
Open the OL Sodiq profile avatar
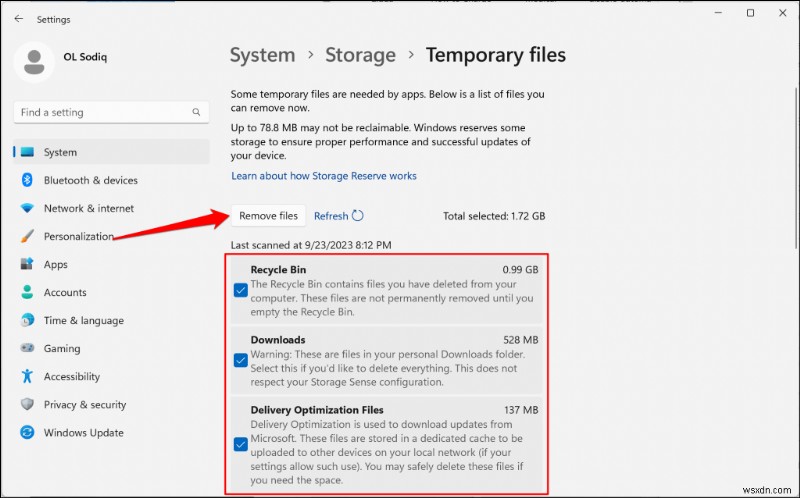tap(34, 62)
